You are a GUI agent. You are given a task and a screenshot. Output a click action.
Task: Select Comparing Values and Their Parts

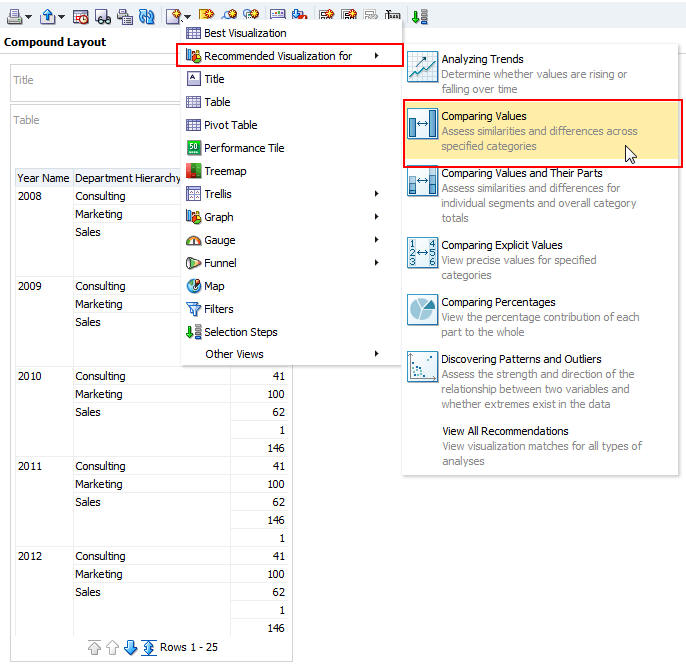(541, 195)
